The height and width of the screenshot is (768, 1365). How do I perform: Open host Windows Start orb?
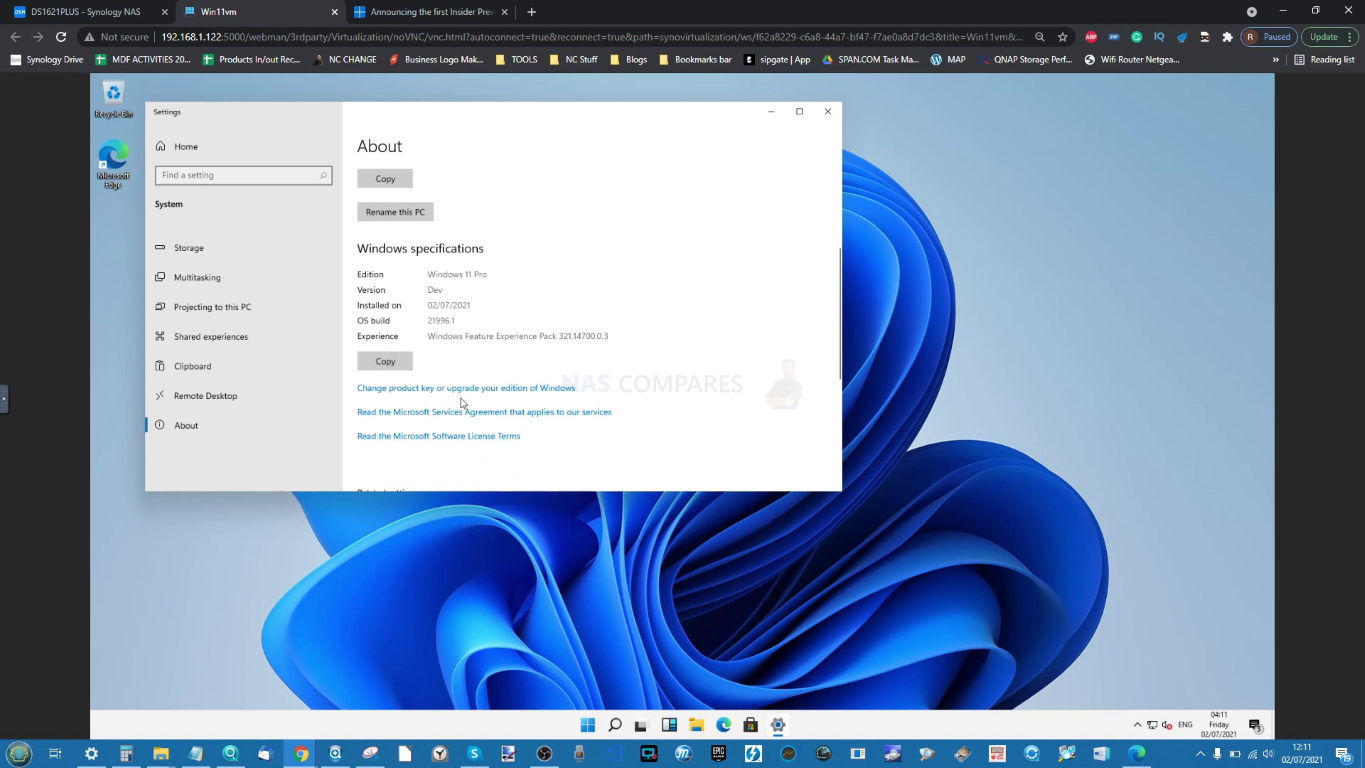click(19, 753)
